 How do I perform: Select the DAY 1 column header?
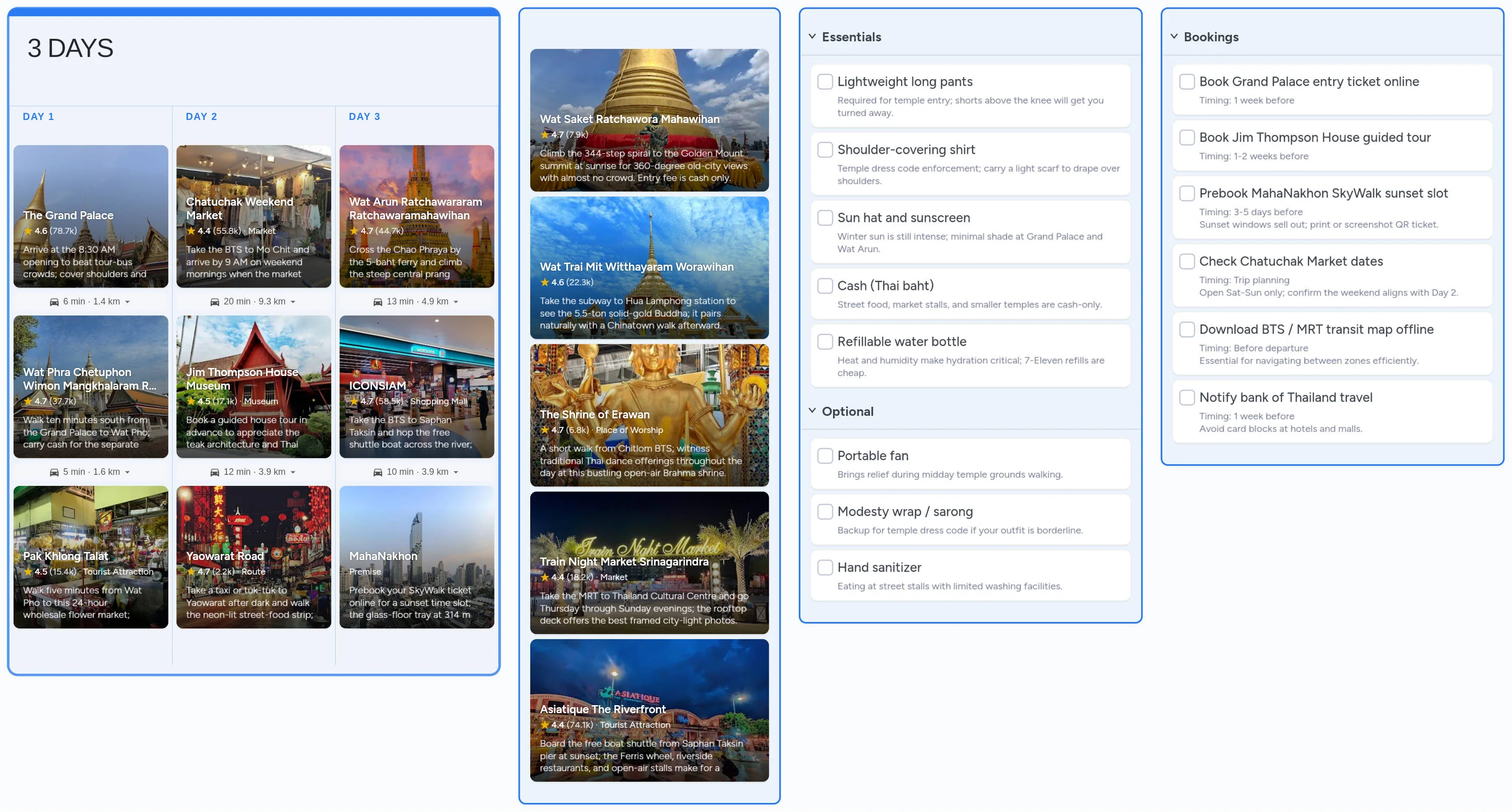(x=38, y=117)
